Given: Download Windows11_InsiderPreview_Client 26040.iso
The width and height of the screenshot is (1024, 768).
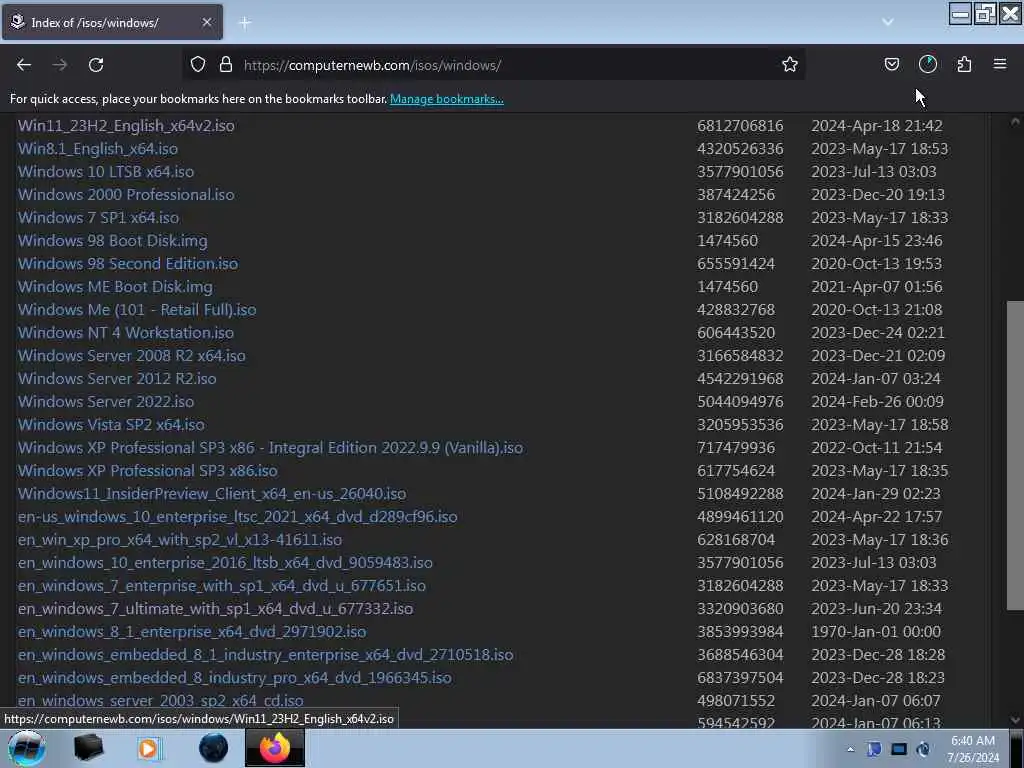Looking at the screenshot, I should coord(212,493).
